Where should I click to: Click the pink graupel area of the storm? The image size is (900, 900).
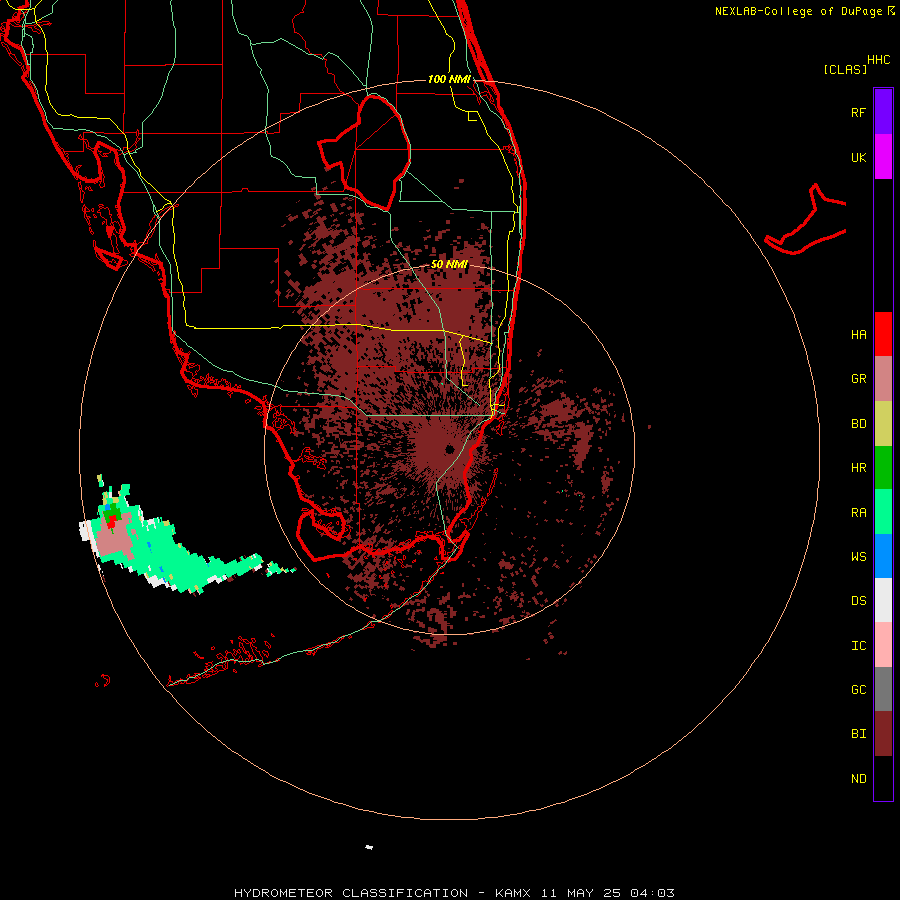115,541
